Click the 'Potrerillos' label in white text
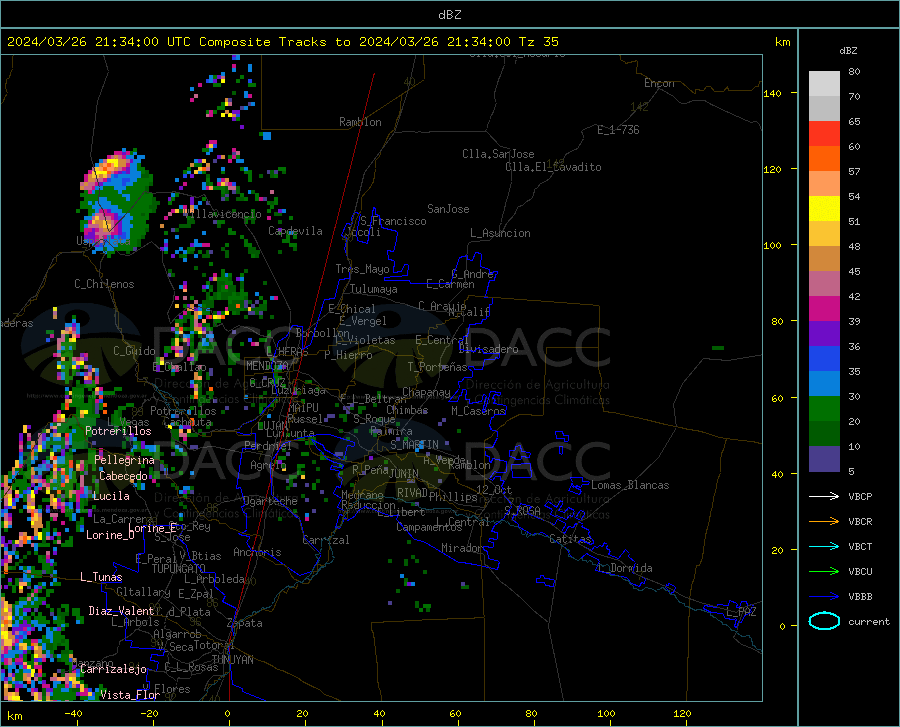The image size is (900, 727). [118, 431]
